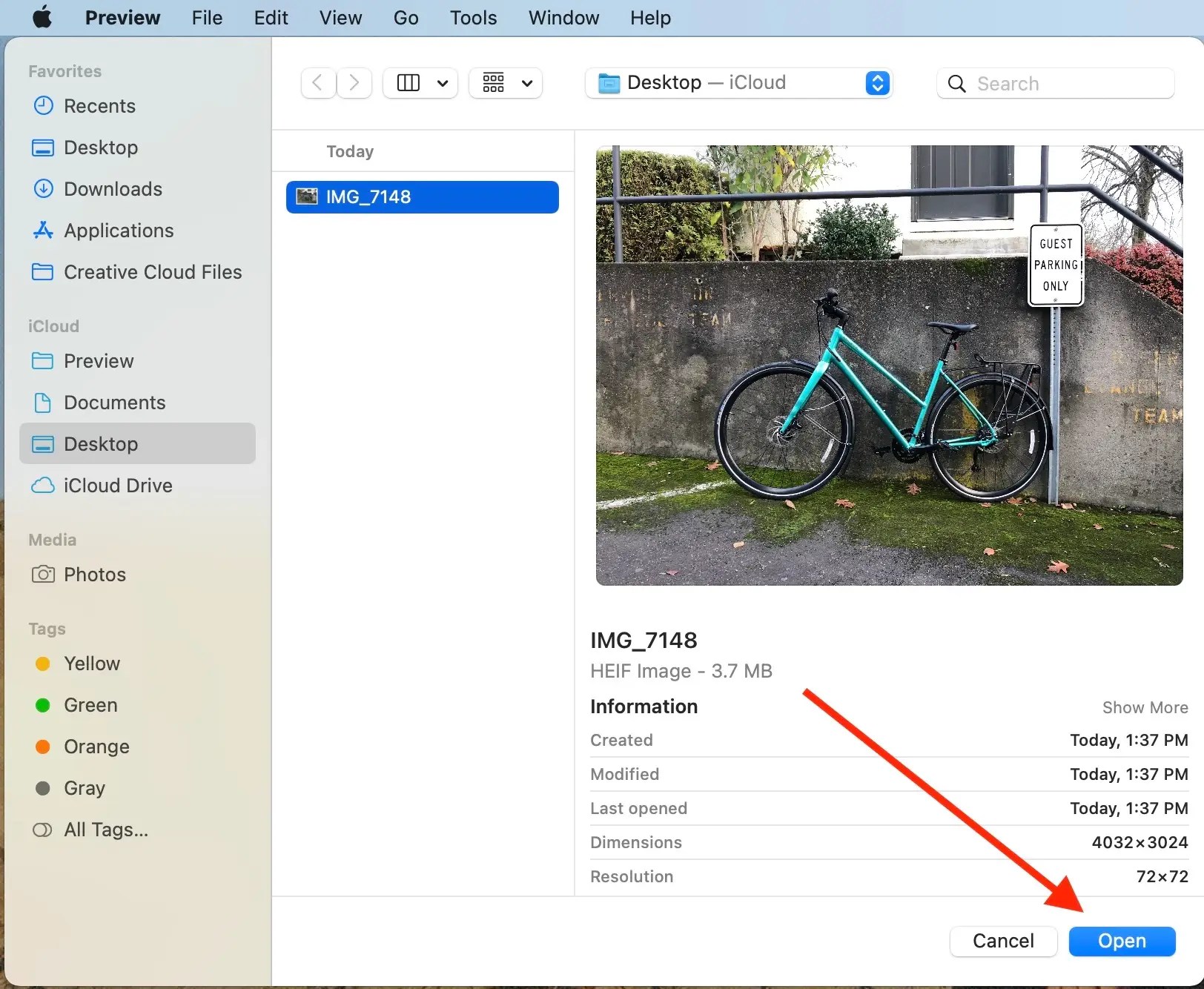
Task: Click the Modified value Today, 1:37 PM
Action: (1129, 774)
